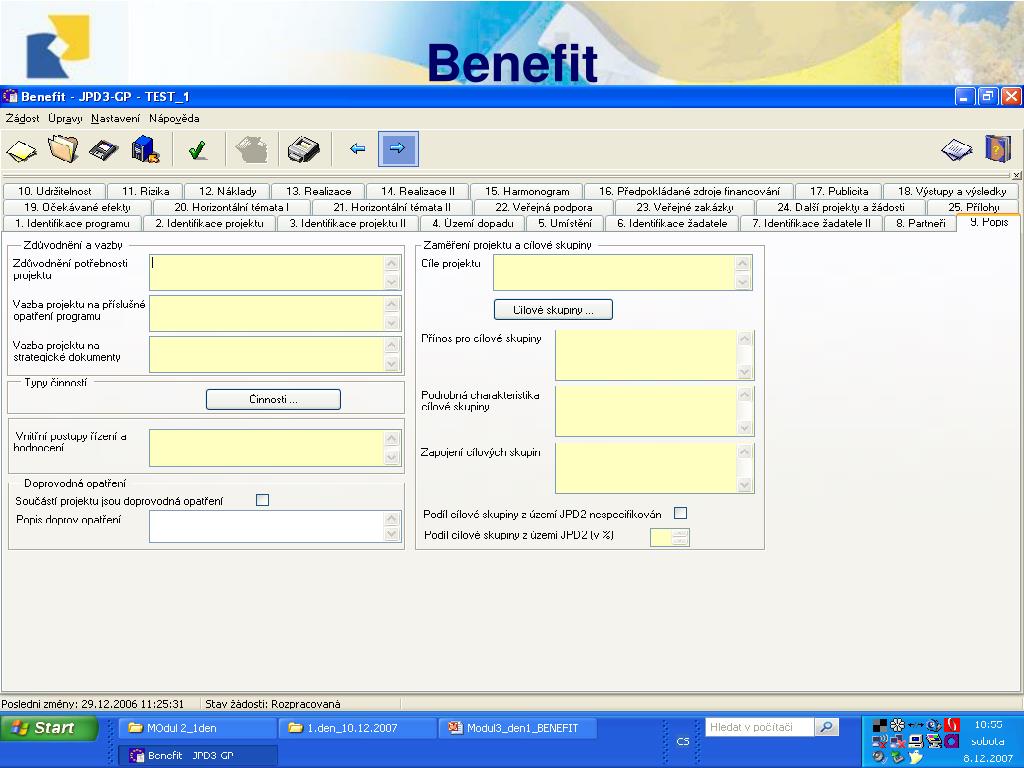
Task: Go to next tab with right arrow
Action: point(398,149)
